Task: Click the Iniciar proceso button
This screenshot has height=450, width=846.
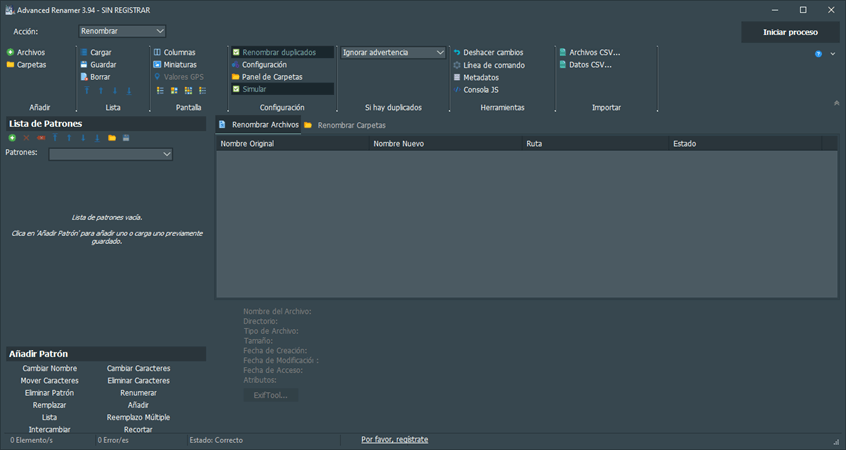Action: pos(790,32)
